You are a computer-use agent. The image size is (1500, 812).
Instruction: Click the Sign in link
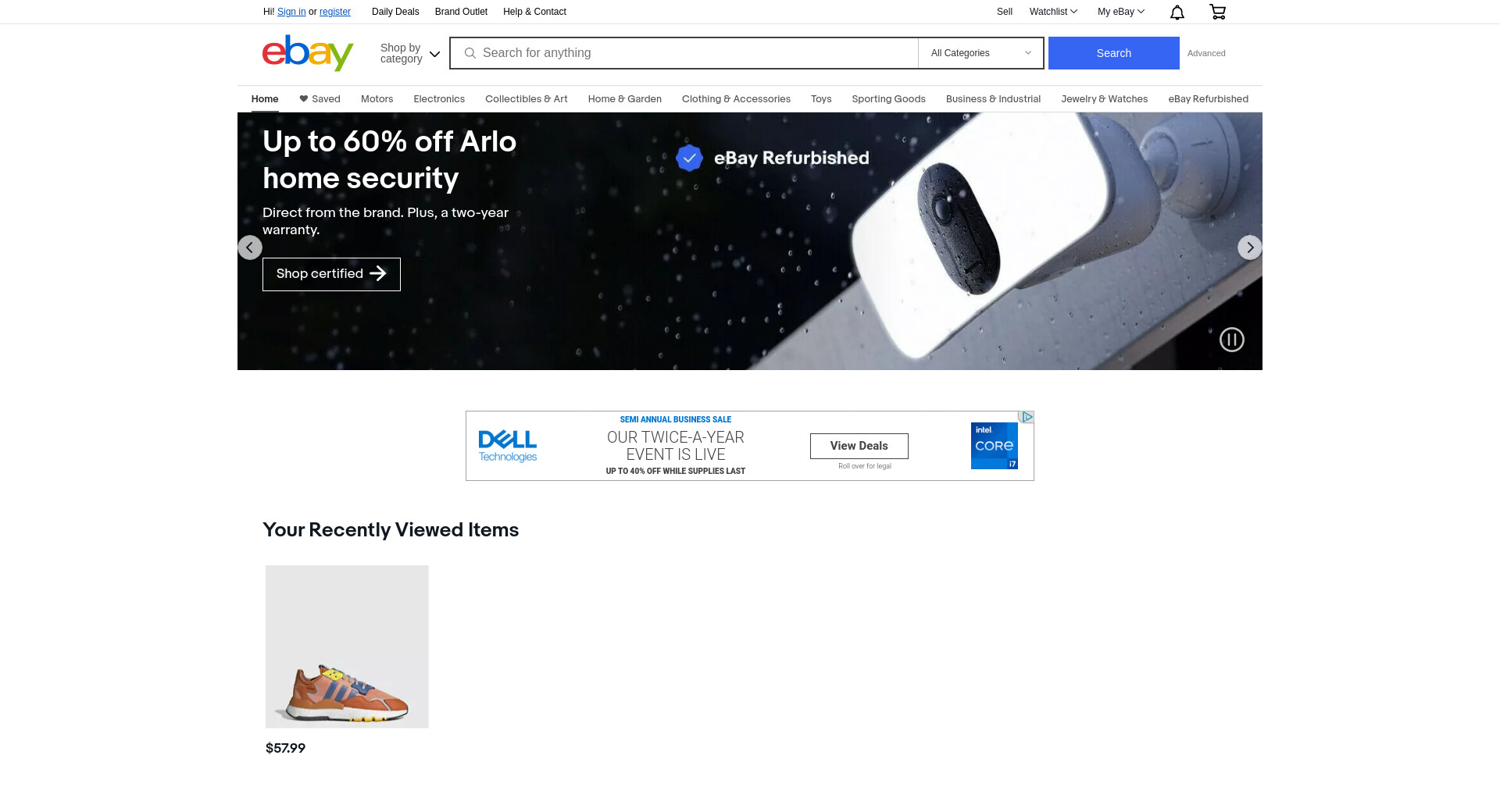click(291, 12)
